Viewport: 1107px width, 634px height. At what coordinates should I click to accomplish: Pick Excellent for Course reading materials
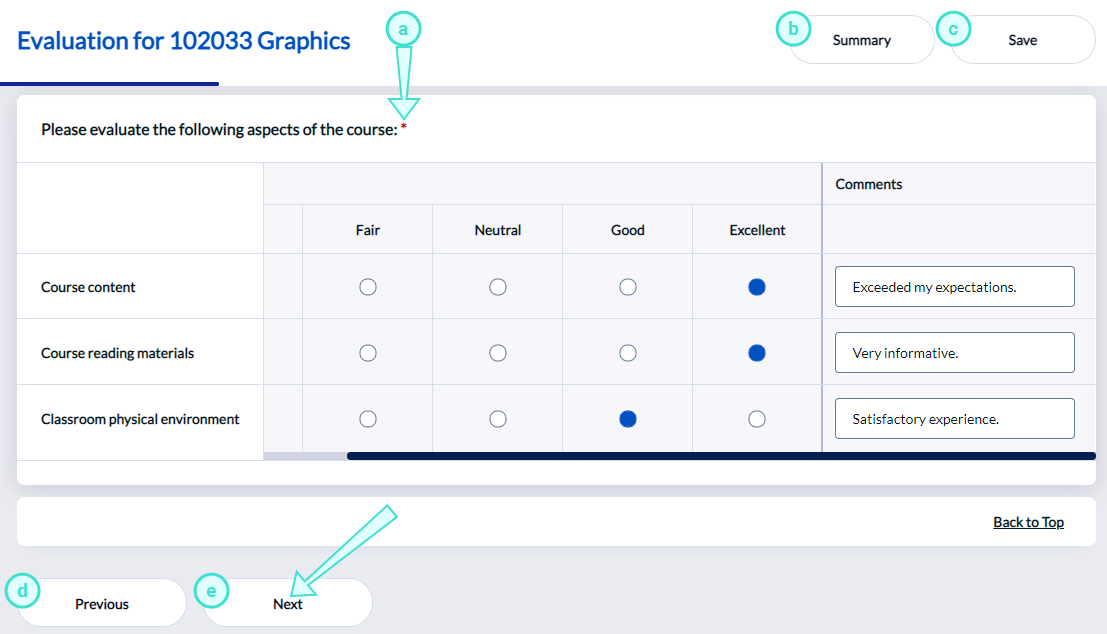click(x=757, y=353)
